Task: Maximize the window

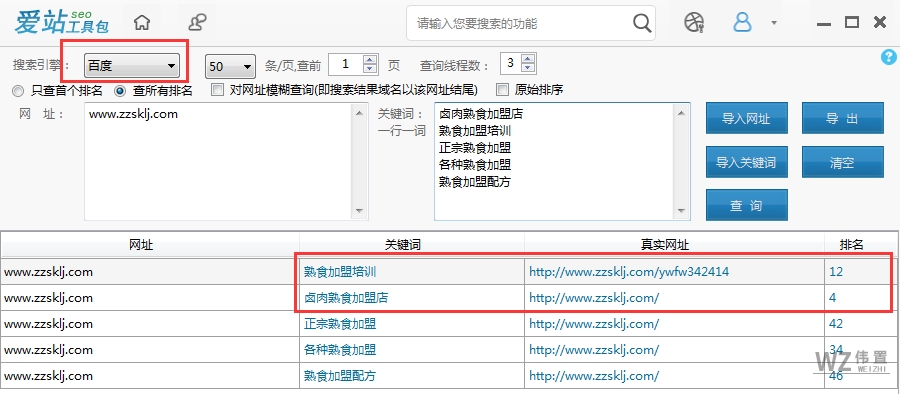Action: click(x=852, y=22)
